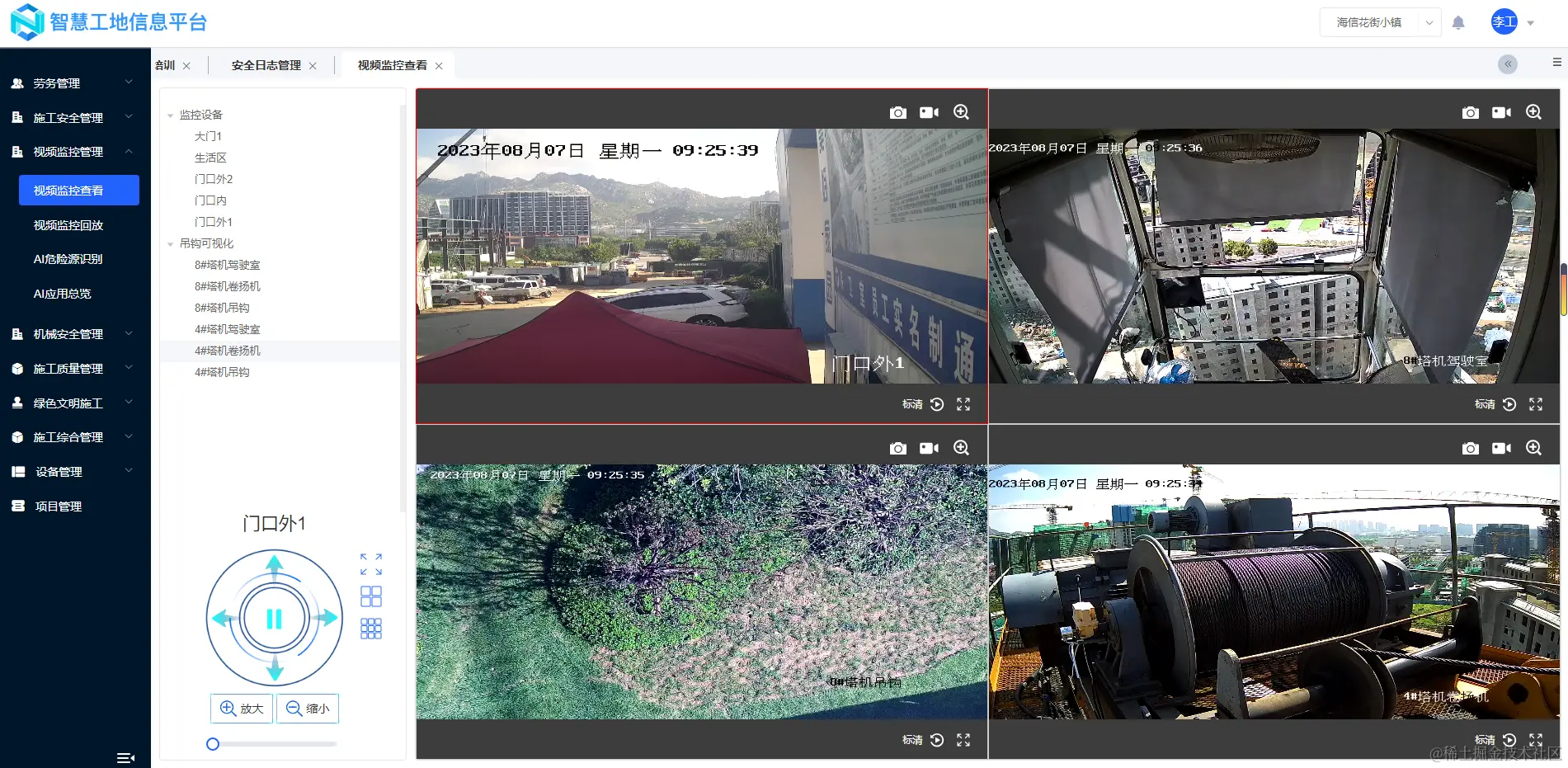This screenshot has width=1568, height=768.
Task: Open playback for 8#塔机驾驶室 feed
Action: click(x=1509, y=404)
